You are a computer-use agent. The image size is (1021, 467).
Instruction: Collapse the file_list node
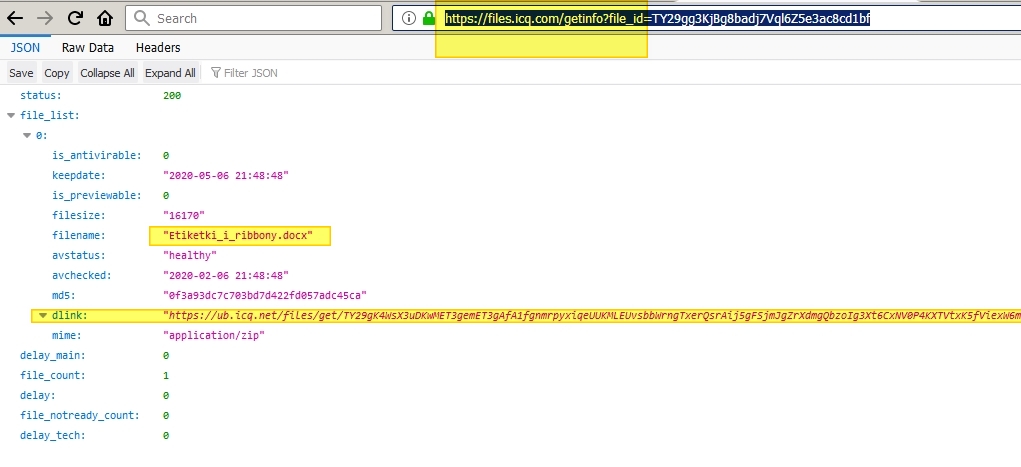click(x=11, y=116)
